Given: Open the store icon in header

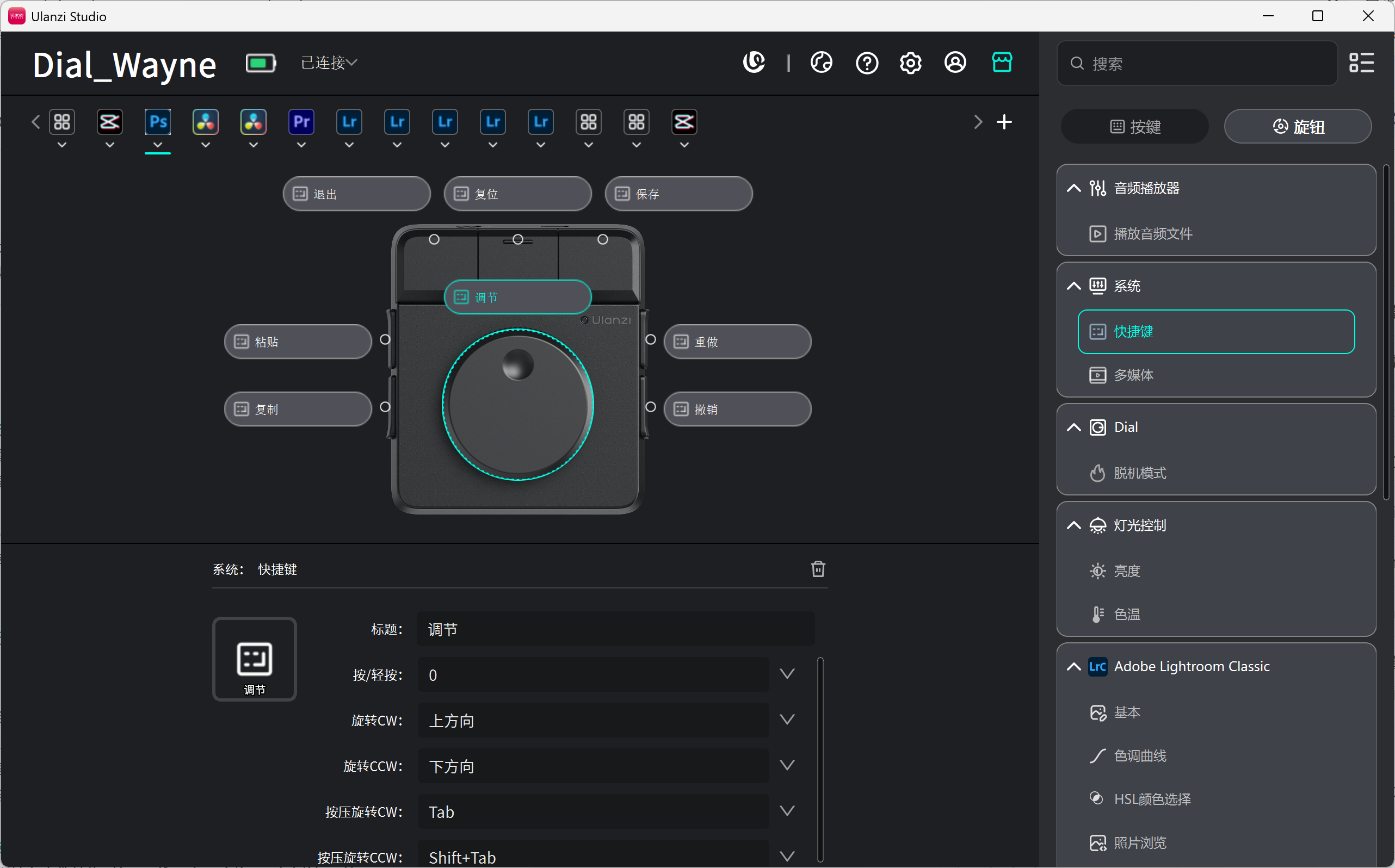Looking at the screenshot, I should pos(1002,62).
